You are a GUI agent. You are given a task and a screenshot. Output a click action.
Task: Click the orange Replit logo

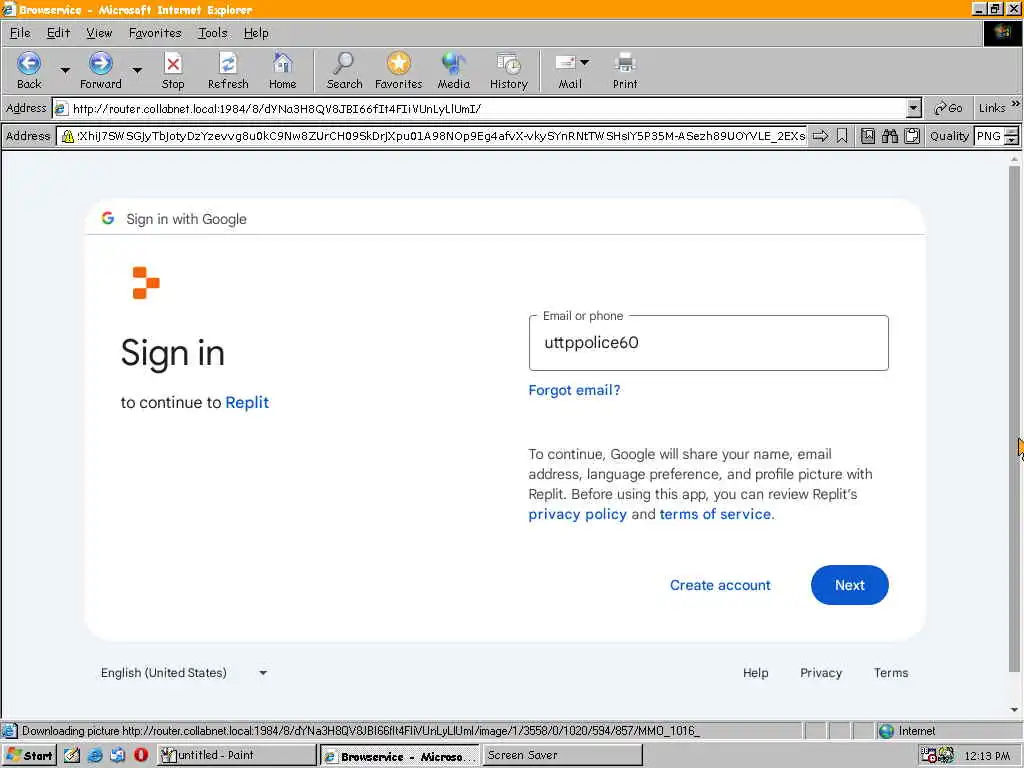(x=146, y=283)
